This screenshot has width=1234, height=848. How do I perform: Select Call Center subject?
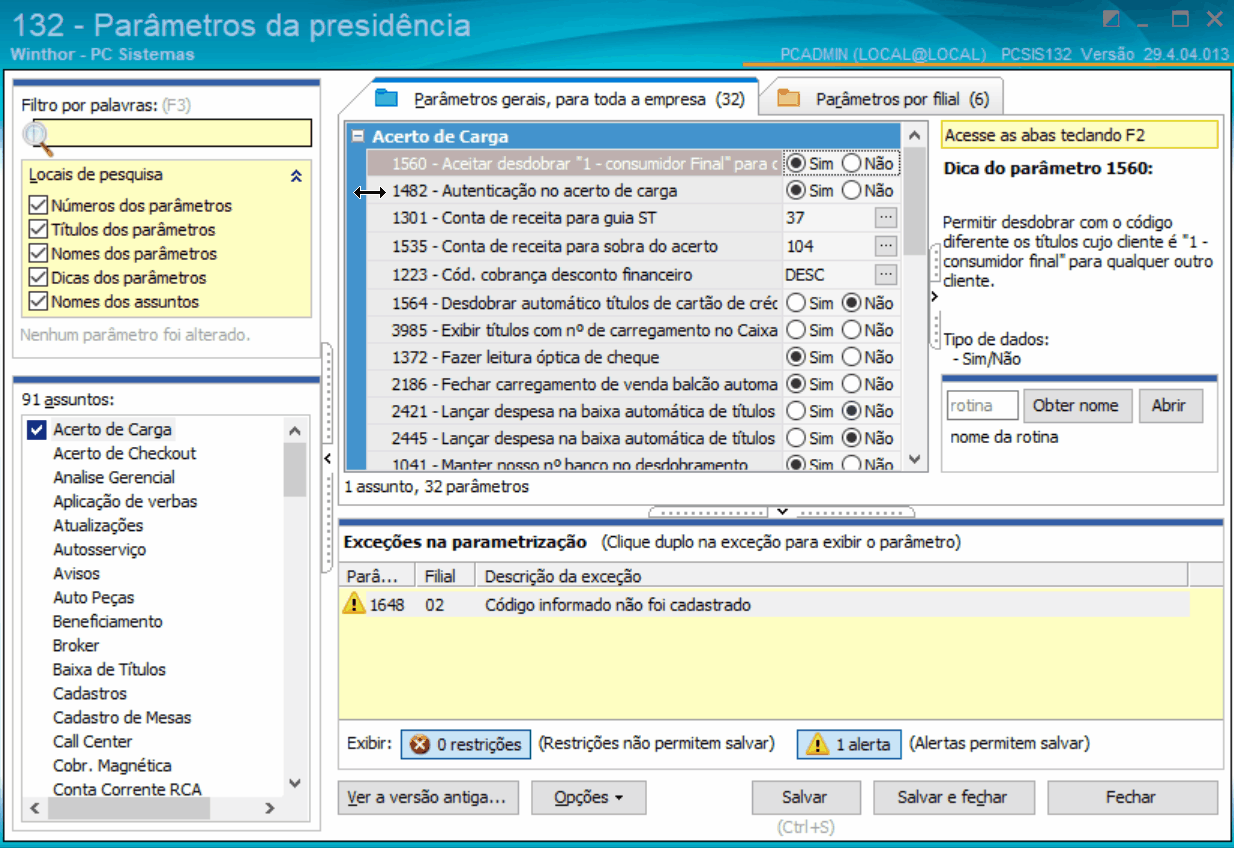[92, 741]
